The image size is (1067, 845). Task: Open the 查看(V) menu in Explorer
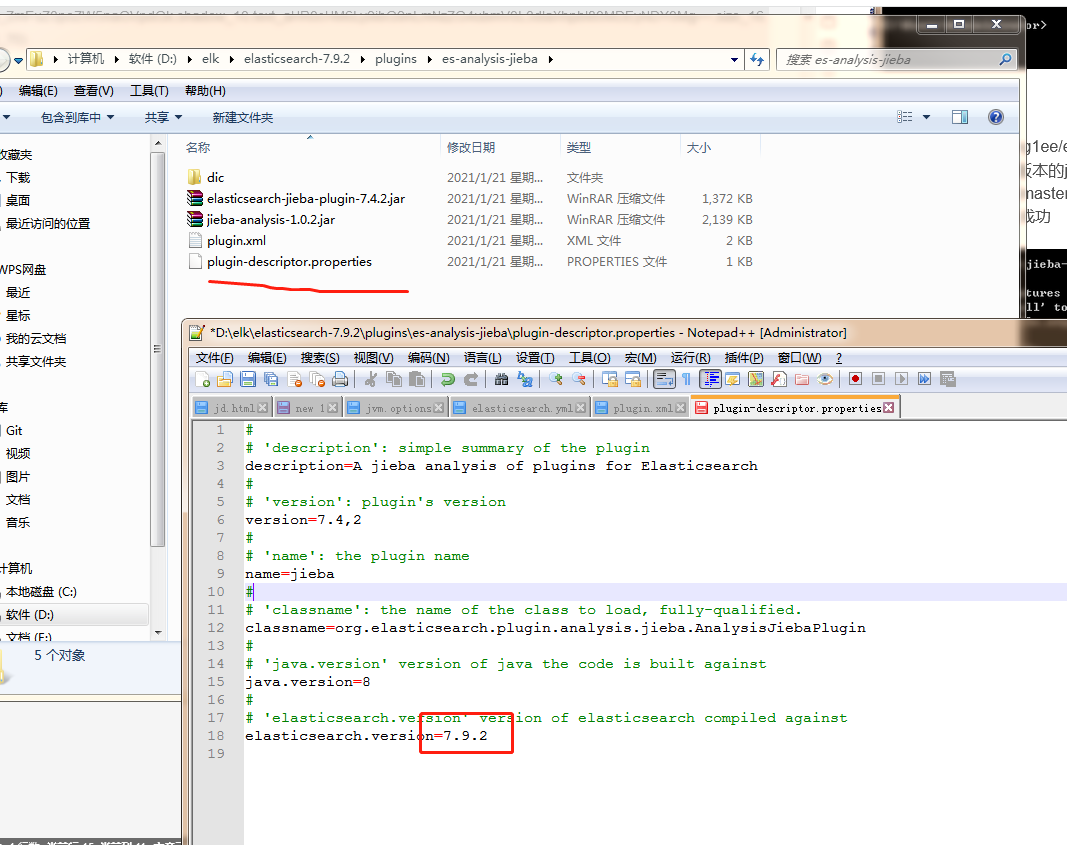click(94, 90)
